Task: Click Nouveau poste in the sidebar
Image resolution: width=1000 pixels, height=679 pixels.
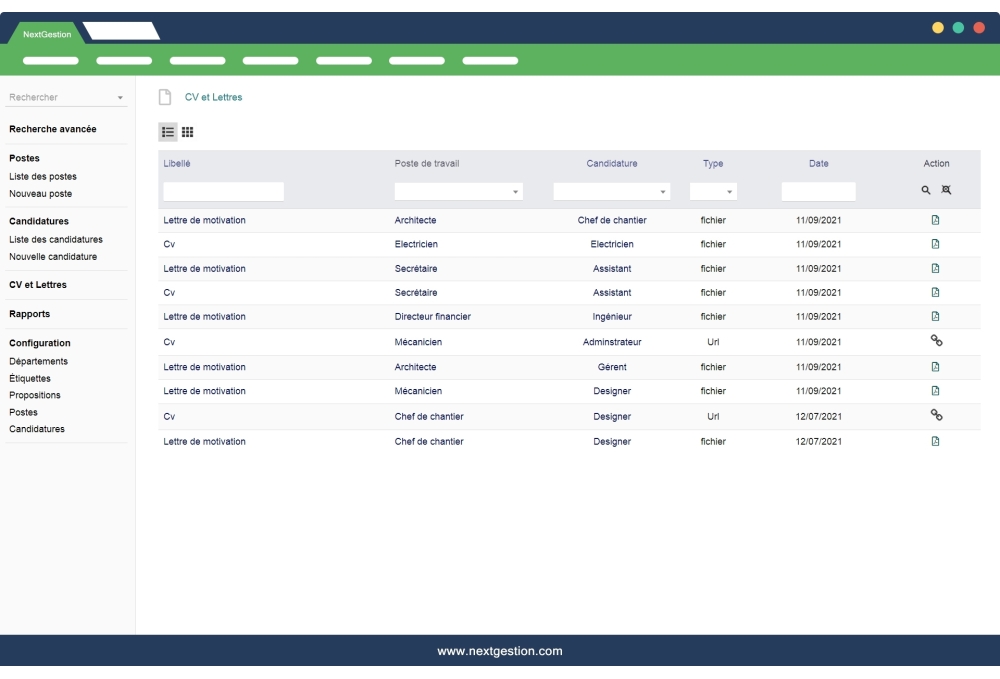Action: pyautogui.click(x=40, y=193)
